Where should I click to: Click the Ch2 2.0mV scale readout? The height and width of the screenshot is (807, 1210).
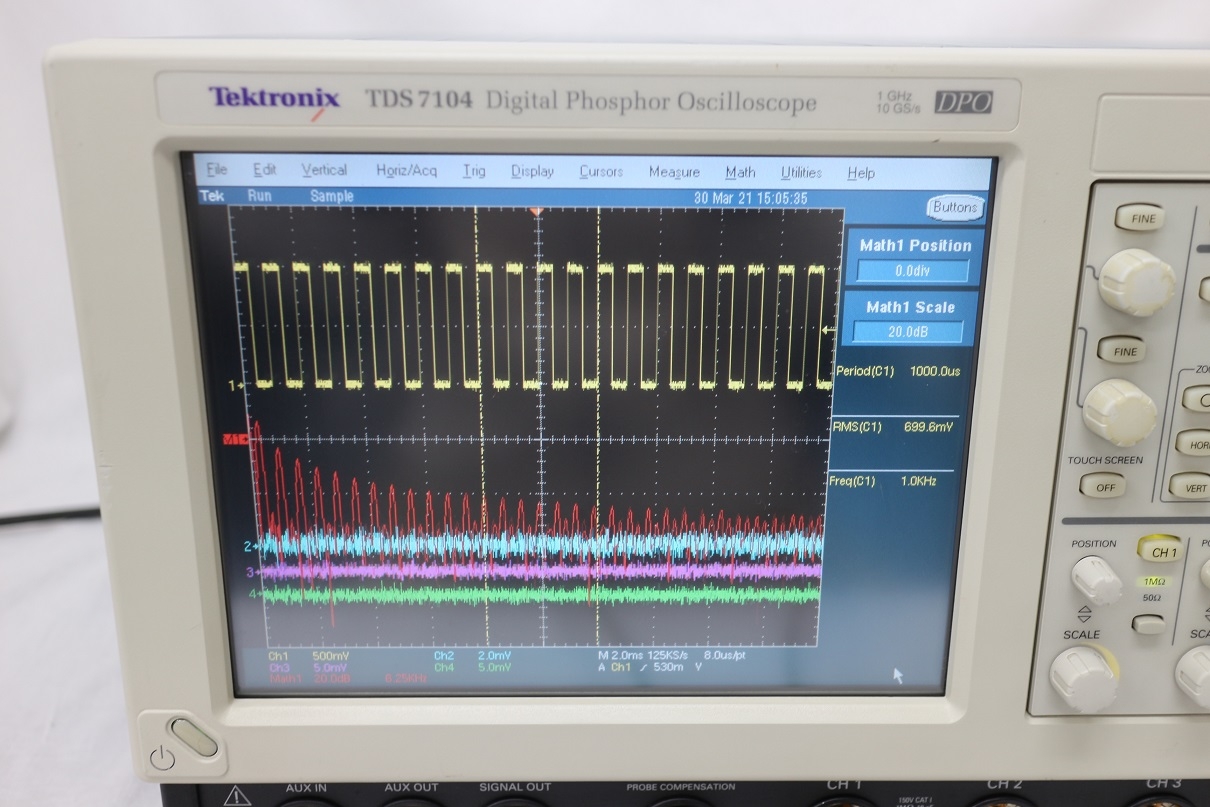[x=472, y=656]
